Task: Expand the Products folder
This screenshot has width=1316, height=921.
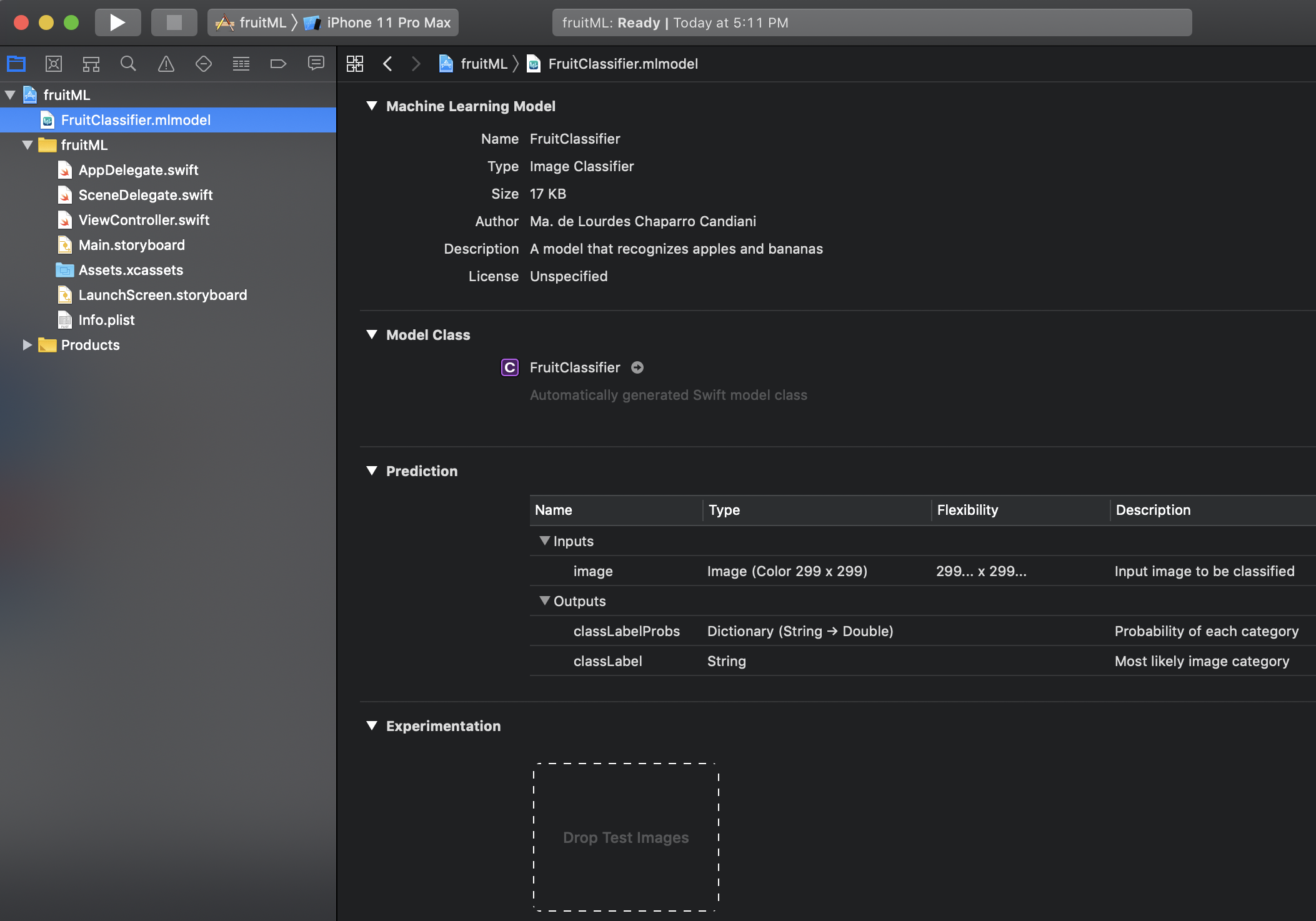Action: [x=27, y=345]
